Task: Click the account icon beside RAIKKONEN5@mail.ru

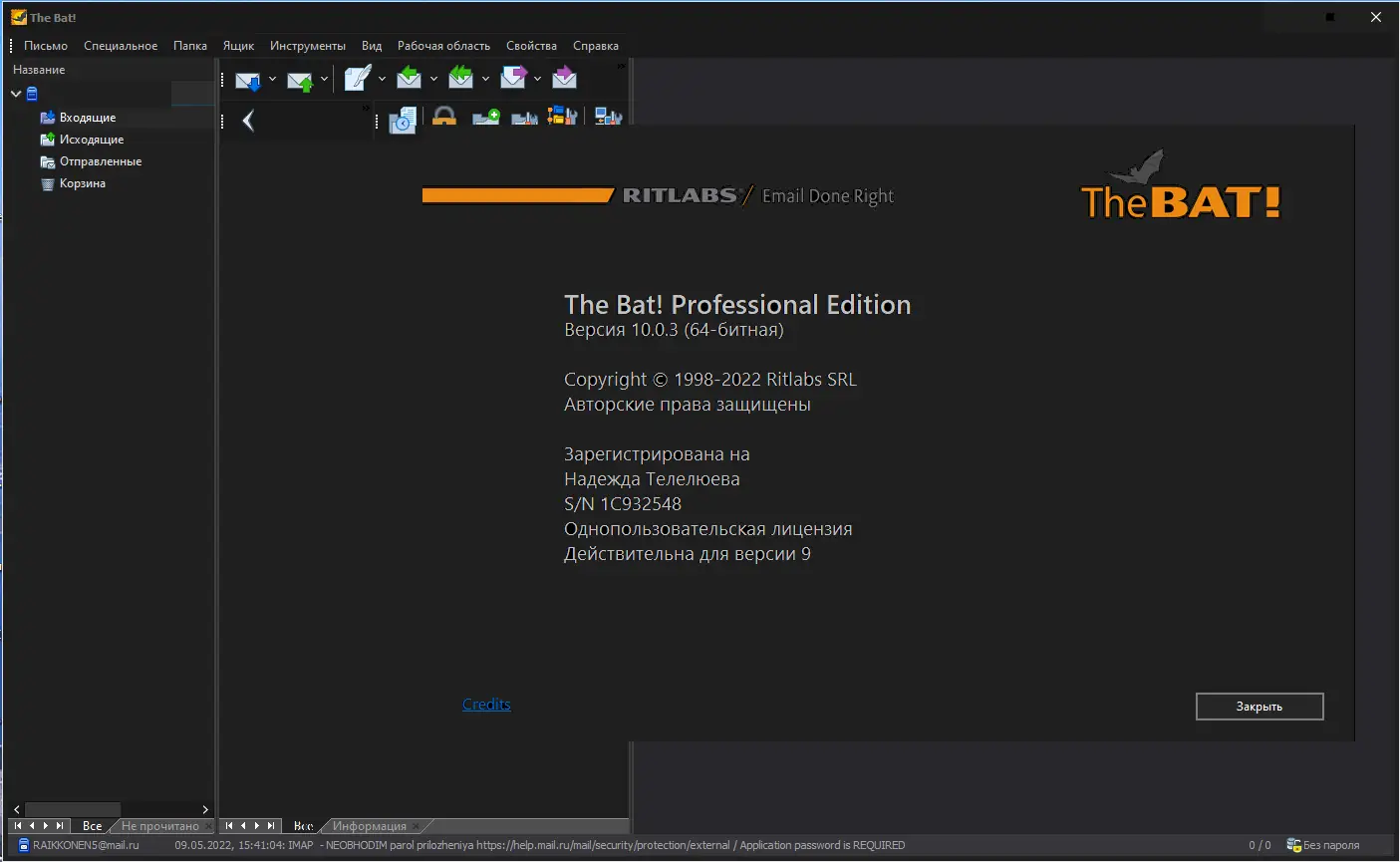Action: (x=24, y=845)
